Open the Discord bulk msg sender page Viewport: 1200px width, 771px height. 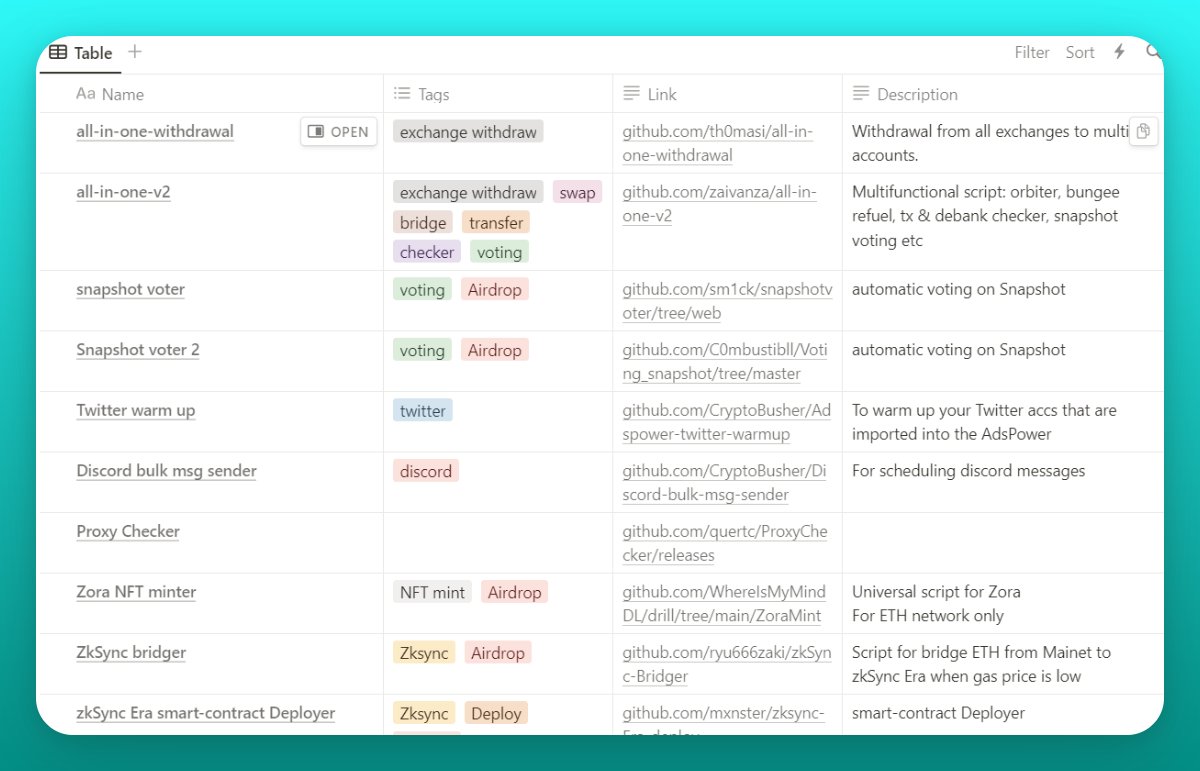coord(166,471)
